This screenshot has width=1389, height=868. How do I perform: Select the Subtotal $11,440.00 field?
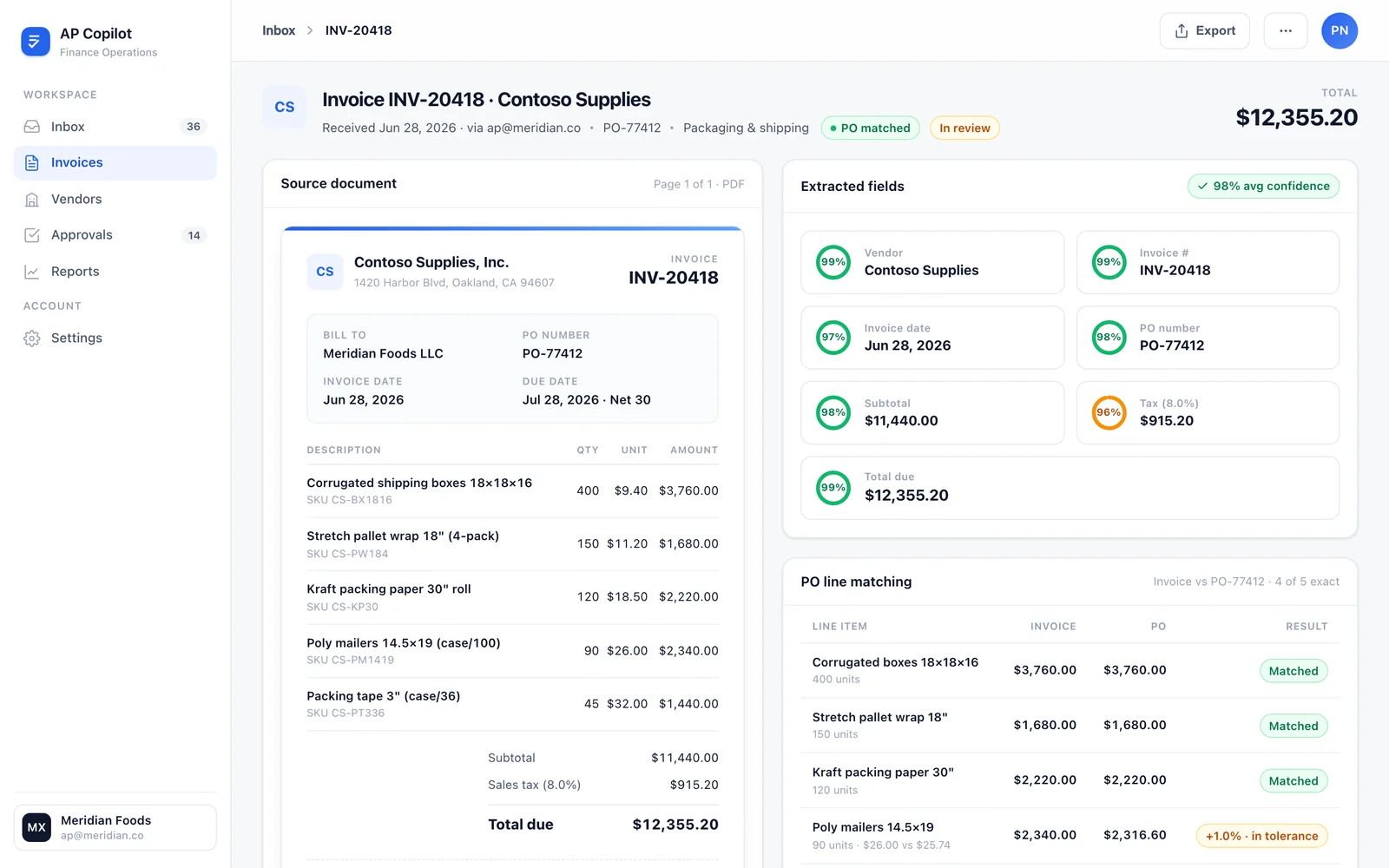click(x=932, y=413)
